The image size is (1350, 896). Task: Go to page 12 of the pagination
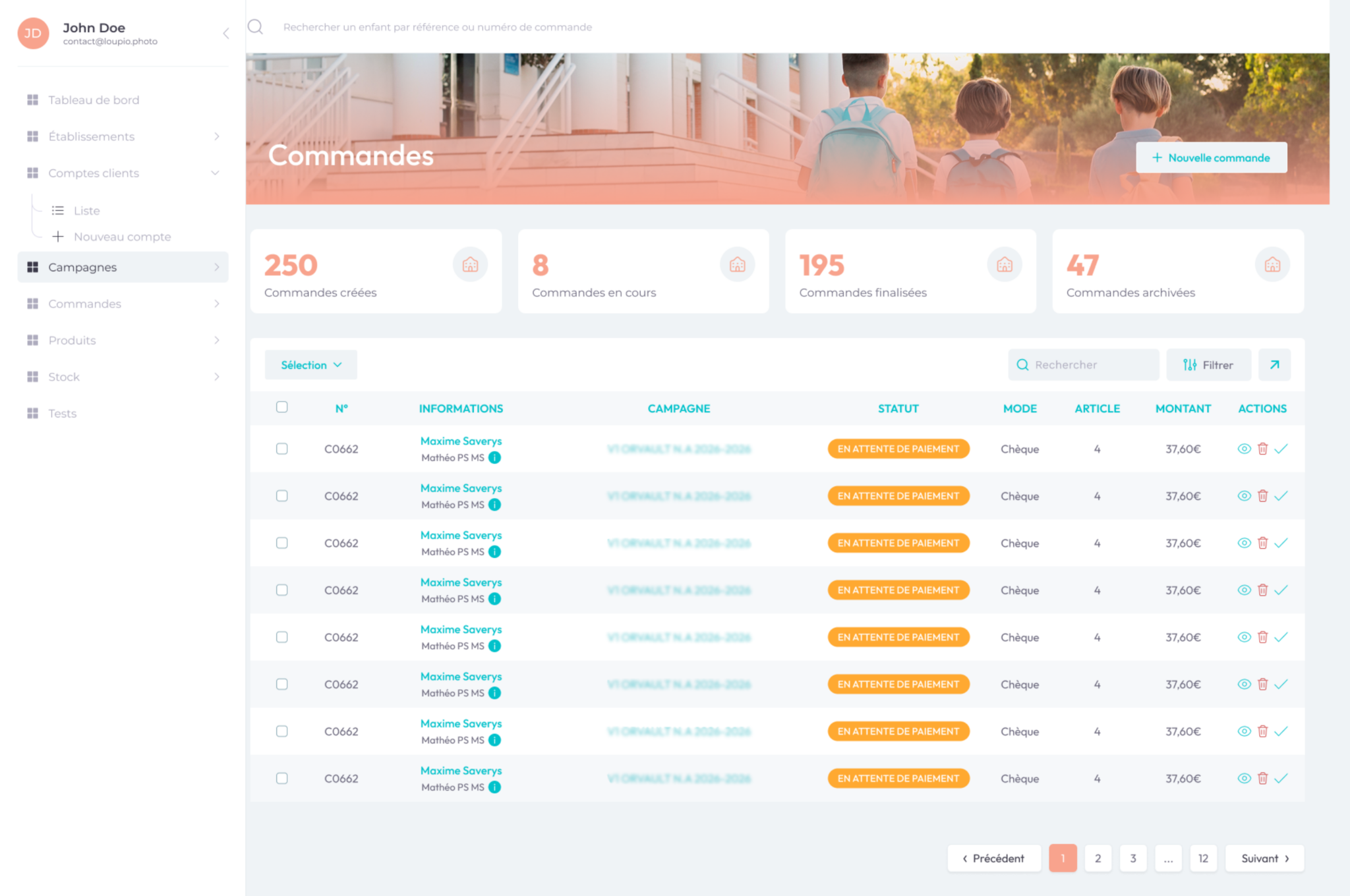coord(1204,858)
